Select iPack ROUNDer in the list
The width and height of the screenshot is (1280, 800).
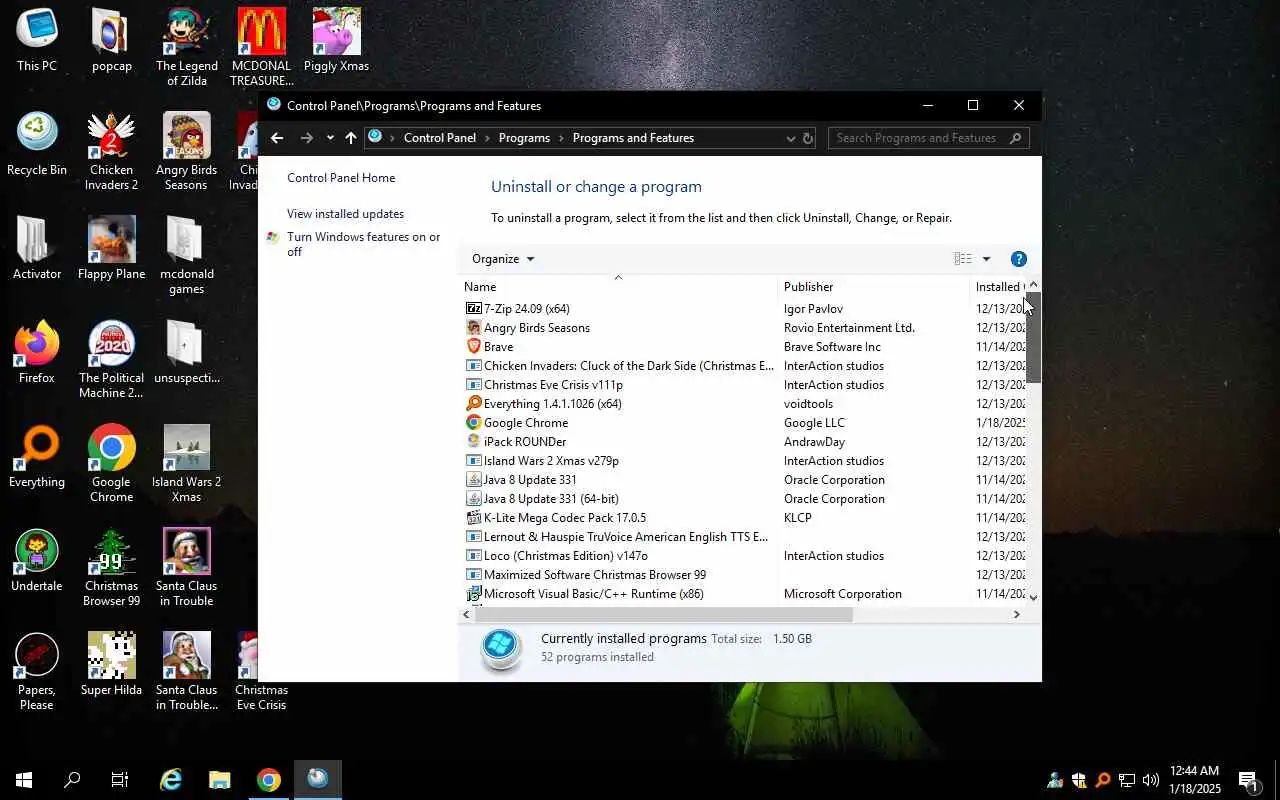(x=743, y=442)
